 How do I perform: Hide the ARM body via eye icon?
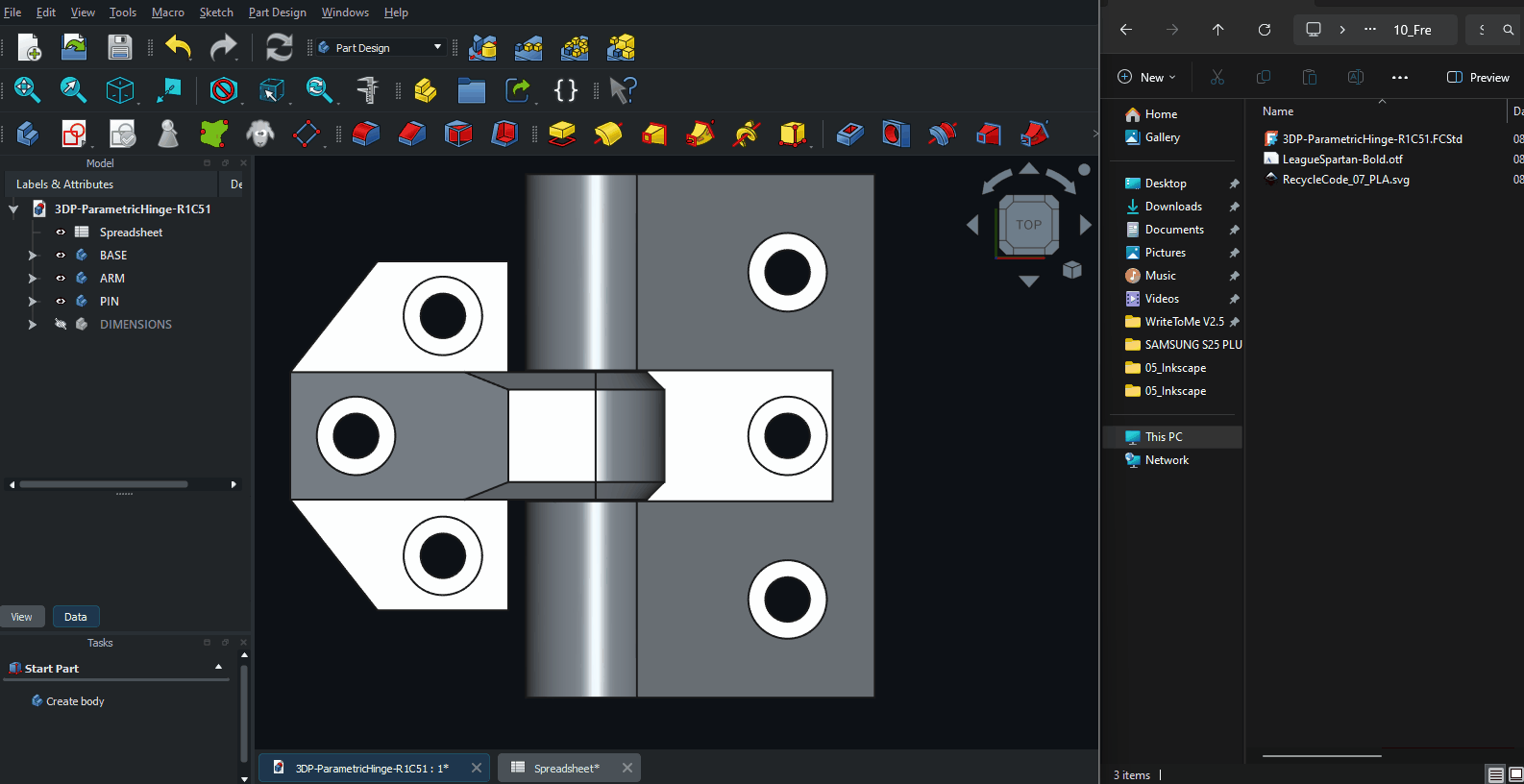point(61,279)
